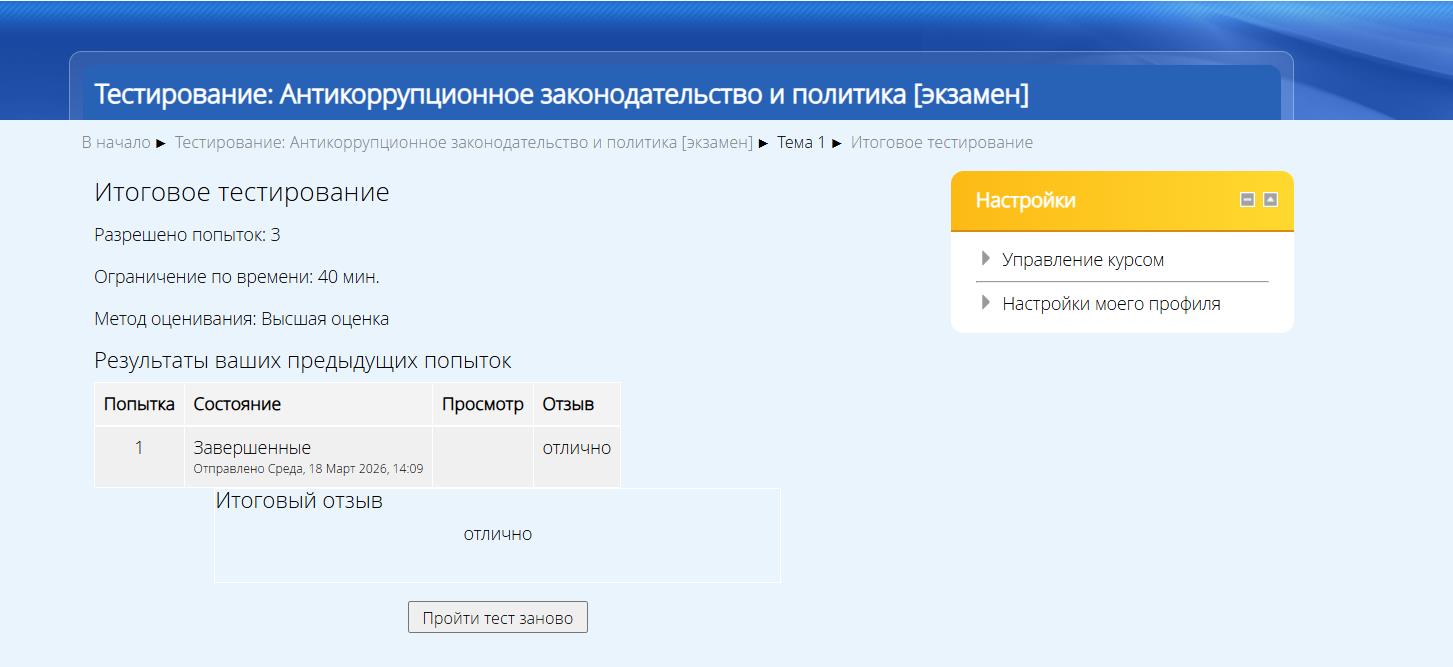Image resolution: width=1453 pixels, height=667 pixels.
Task: Click Пройти тест заново button
Action: 498,617
